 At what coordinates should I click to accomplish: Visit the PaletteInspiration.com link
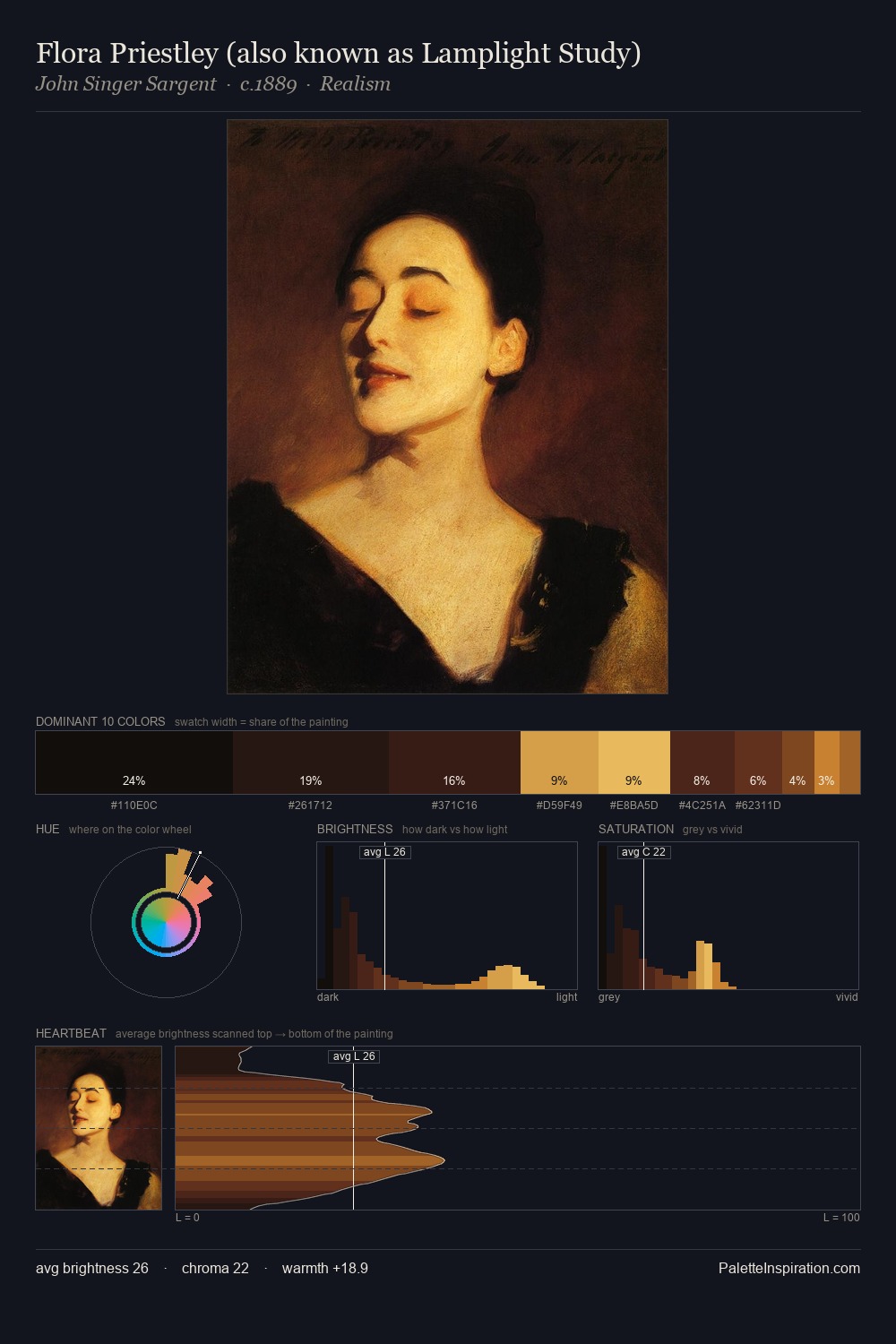click(x=789, y=1268)
